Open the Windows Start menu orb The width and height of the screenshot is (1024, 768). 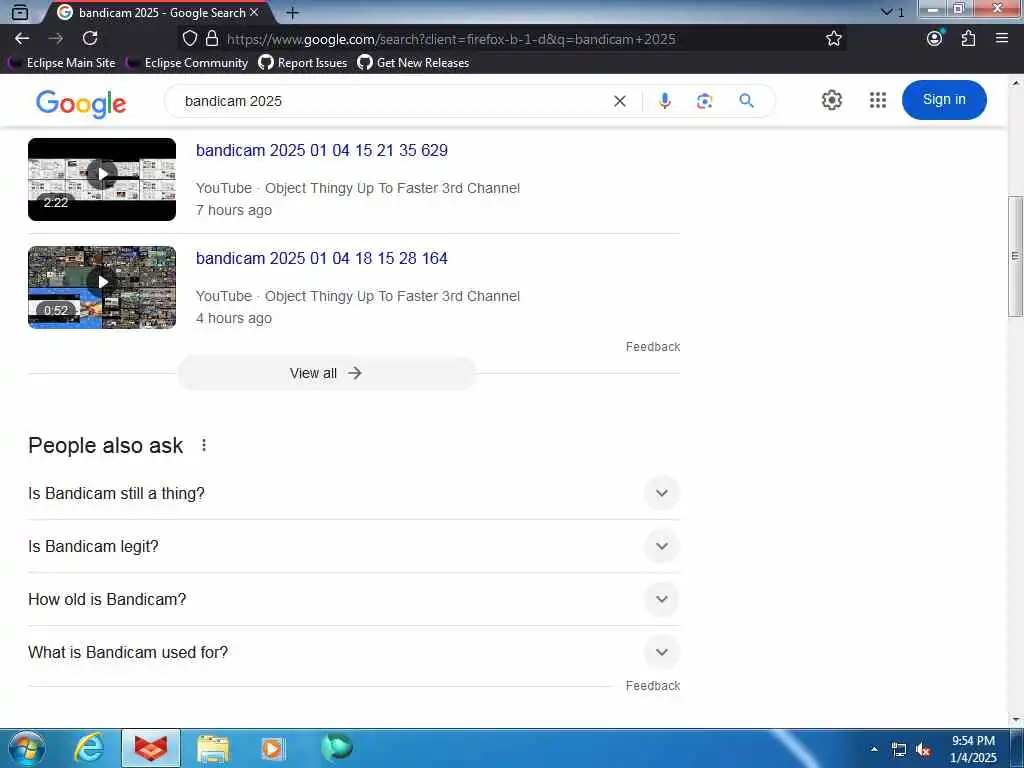click(x=26, y=748)
